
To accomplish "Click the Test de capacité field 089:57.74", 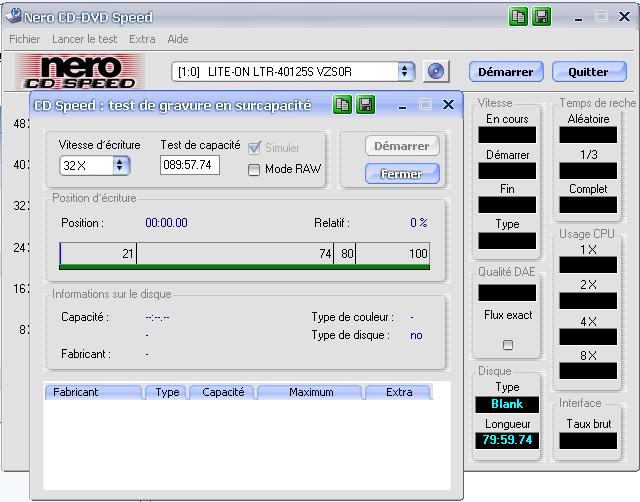I will pyautogui.click(x=190, y=165).
